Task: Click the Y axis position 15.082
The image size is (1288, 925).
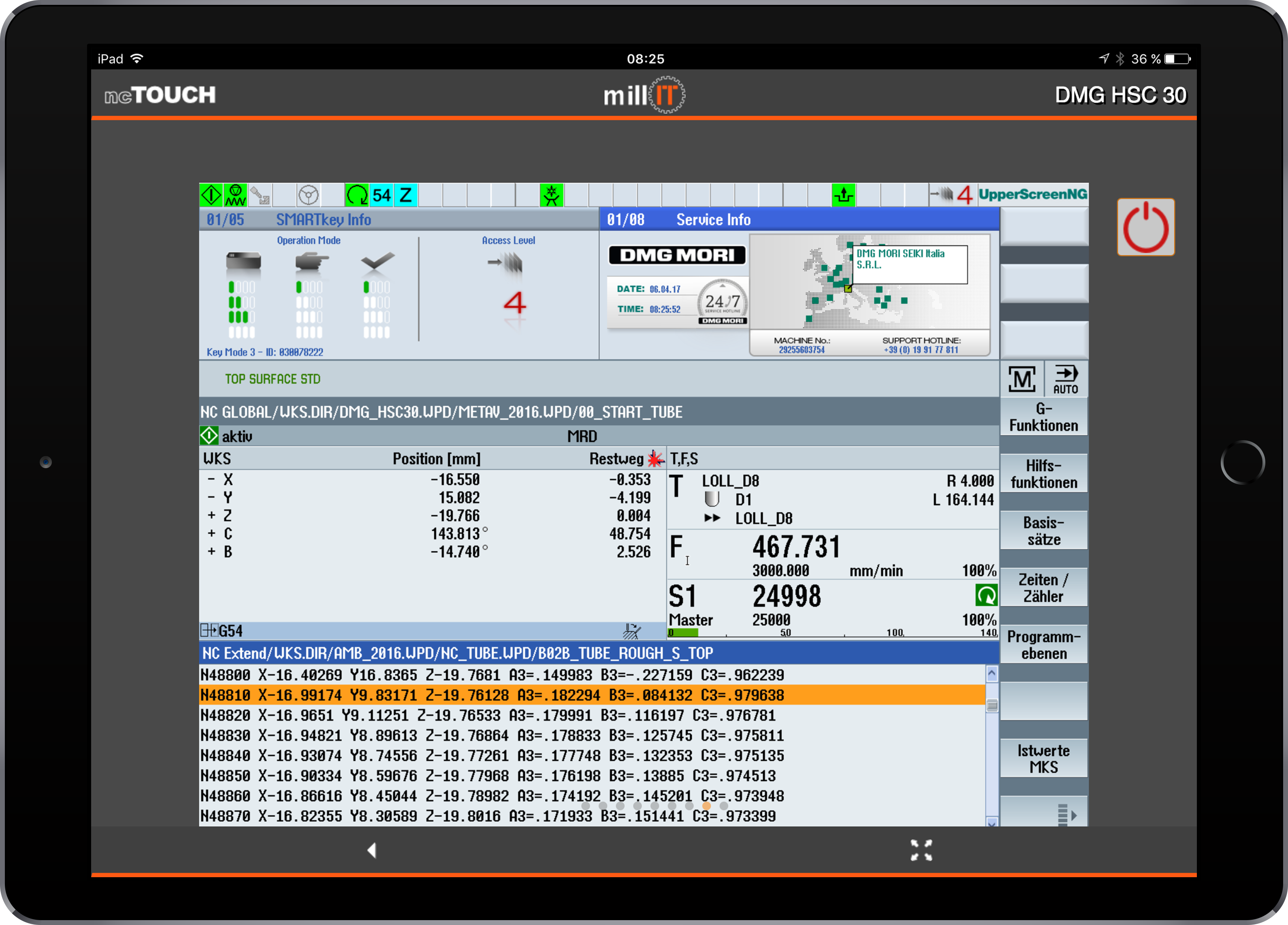Action: 459,497
